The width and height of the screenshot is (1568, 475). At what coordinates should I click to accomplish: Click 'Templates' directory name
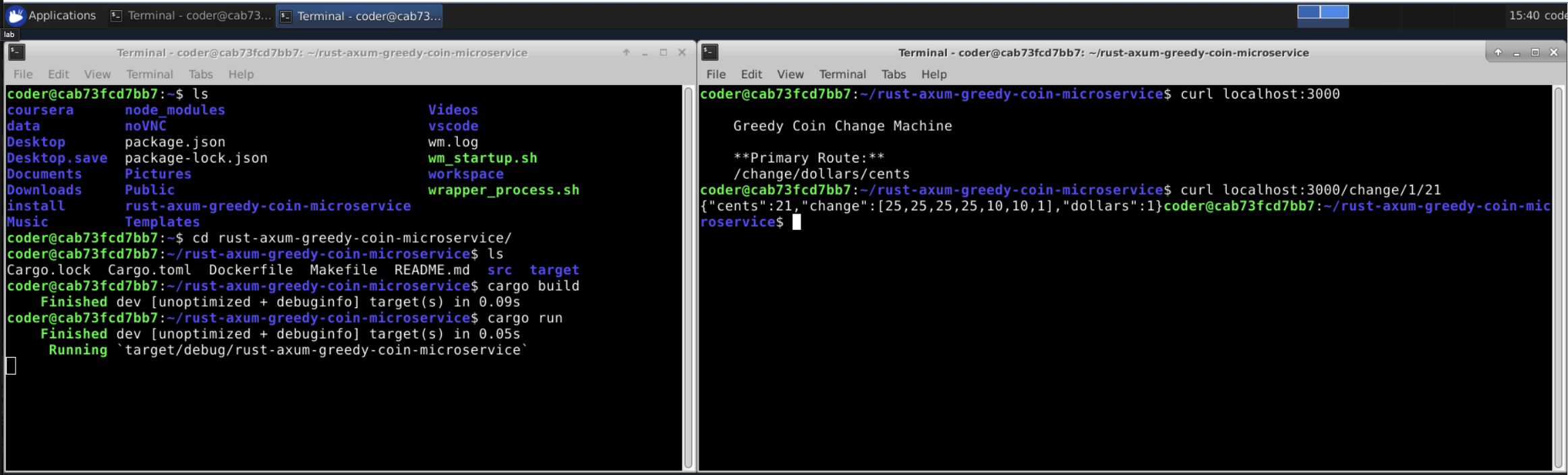[162, 222]
